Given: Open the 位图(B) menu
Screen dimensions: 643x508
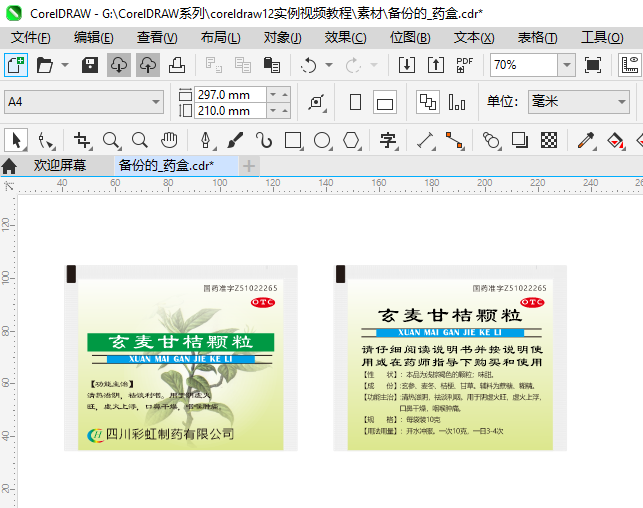Looking at the screenshot, I should point(410,38).
